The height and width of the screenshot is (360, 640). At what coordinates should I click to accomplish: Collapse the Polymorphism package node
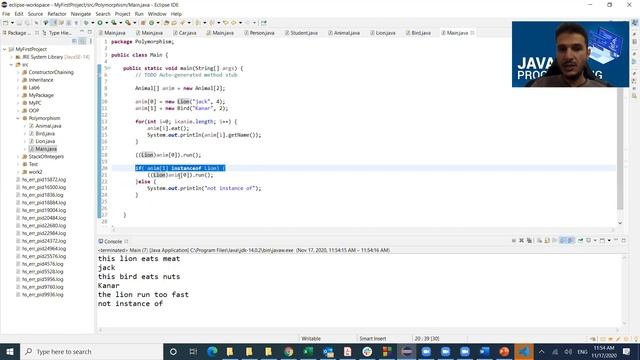pyautogui.click(x=18, y=118)
